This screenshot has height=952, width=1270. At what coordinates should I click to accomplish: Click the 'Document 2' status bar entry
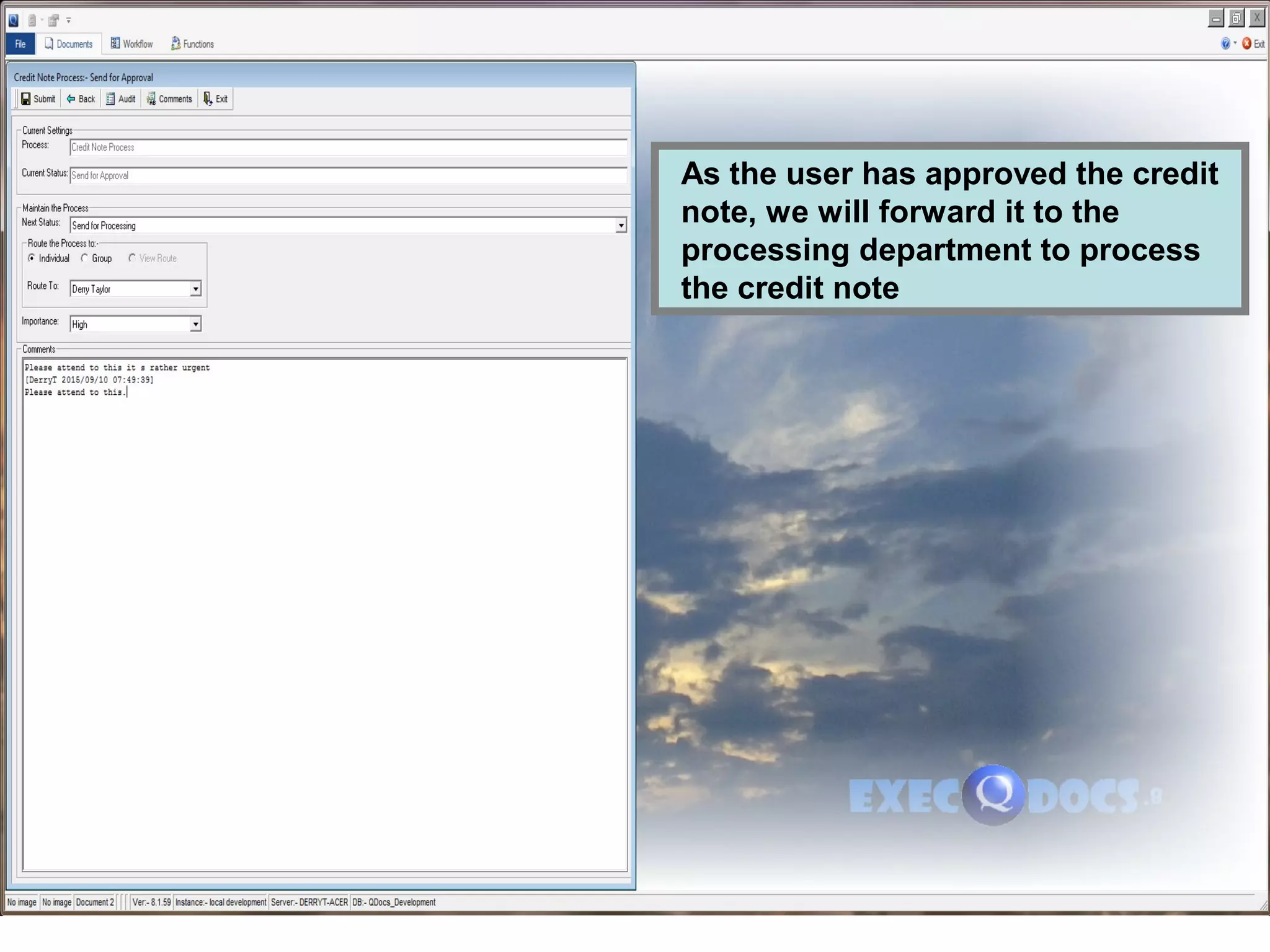point(95,902)
